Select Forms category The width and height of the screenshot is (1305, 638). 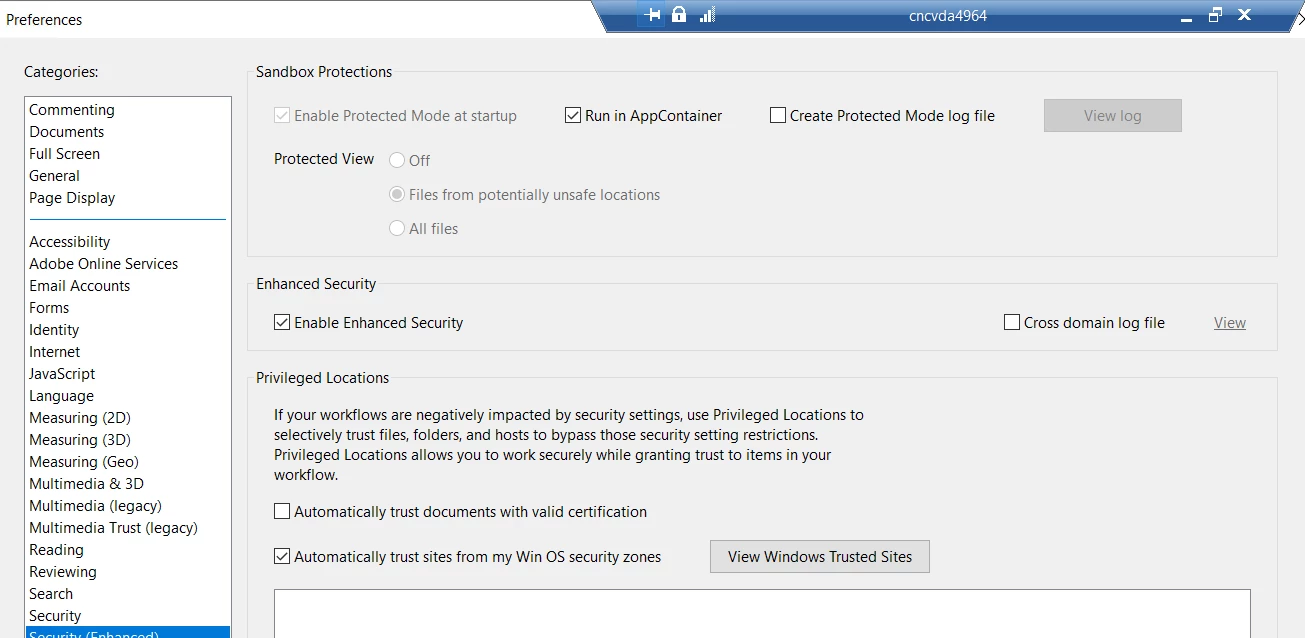click(128, 307)
